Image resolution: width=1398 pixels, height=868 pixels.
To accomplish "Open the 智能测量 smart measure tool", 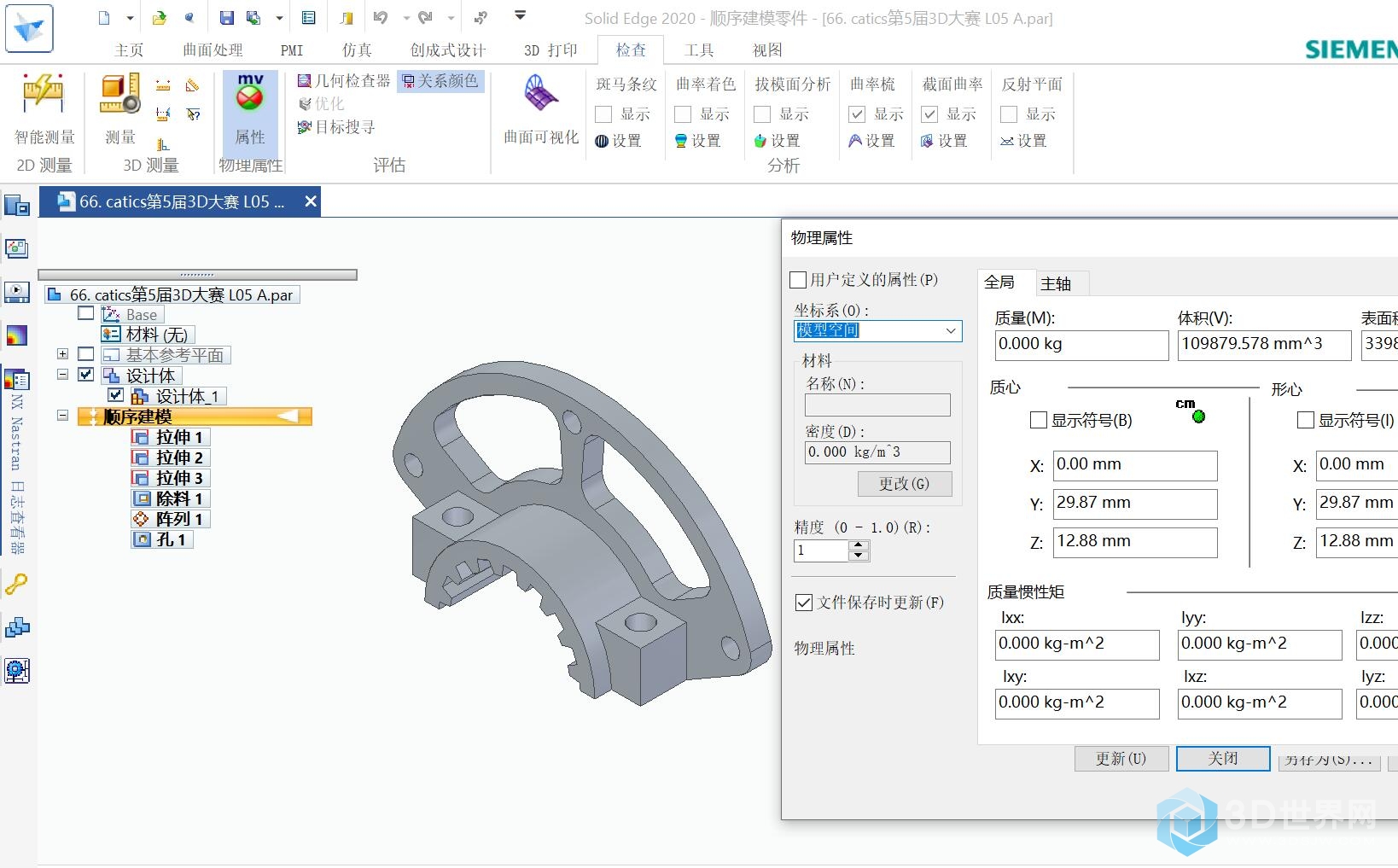I will pos(44,109).
